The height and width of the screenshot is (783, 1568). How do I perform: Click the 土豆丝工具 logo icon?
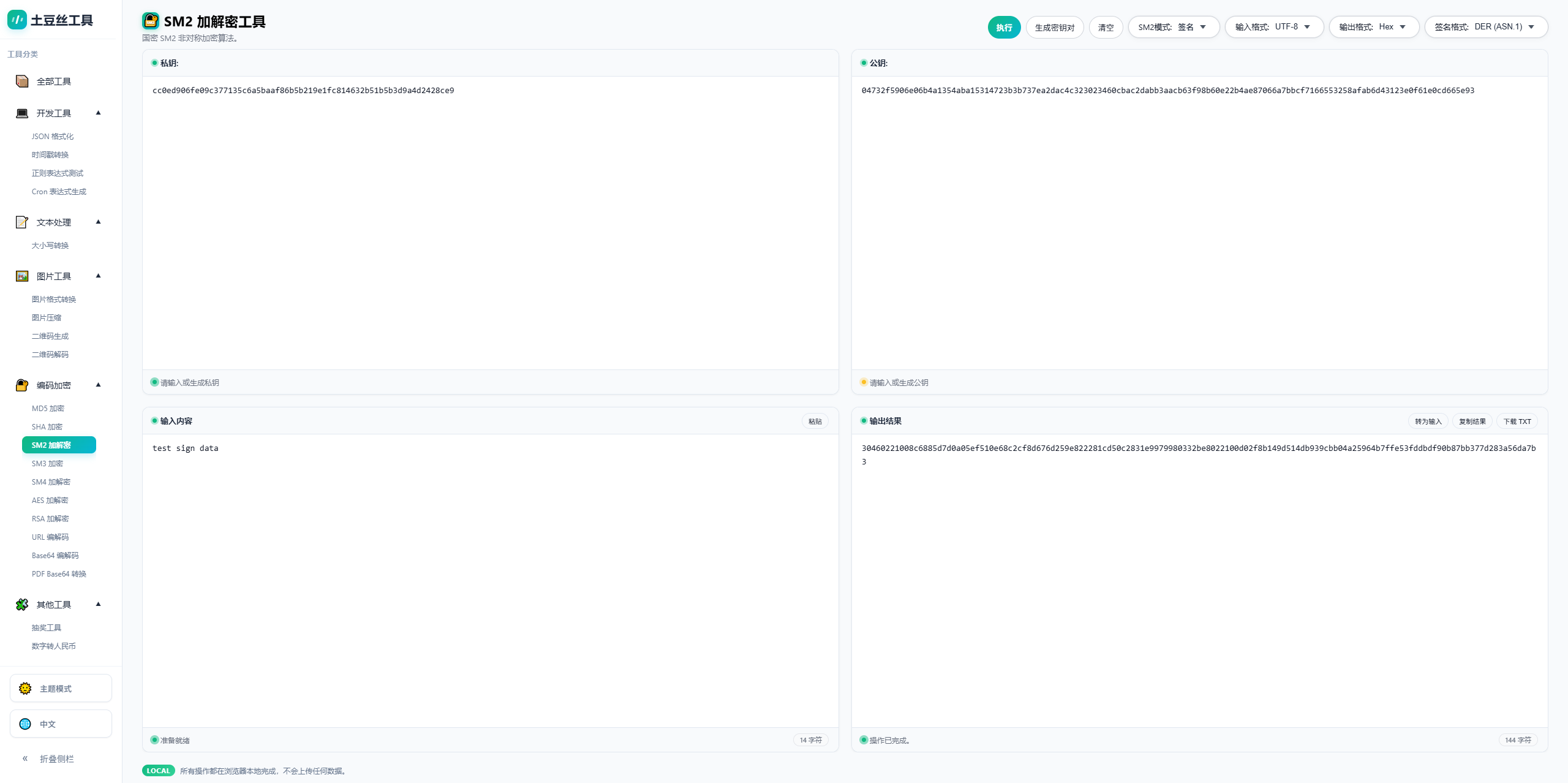pyautogui.click(x=17, y=20)
